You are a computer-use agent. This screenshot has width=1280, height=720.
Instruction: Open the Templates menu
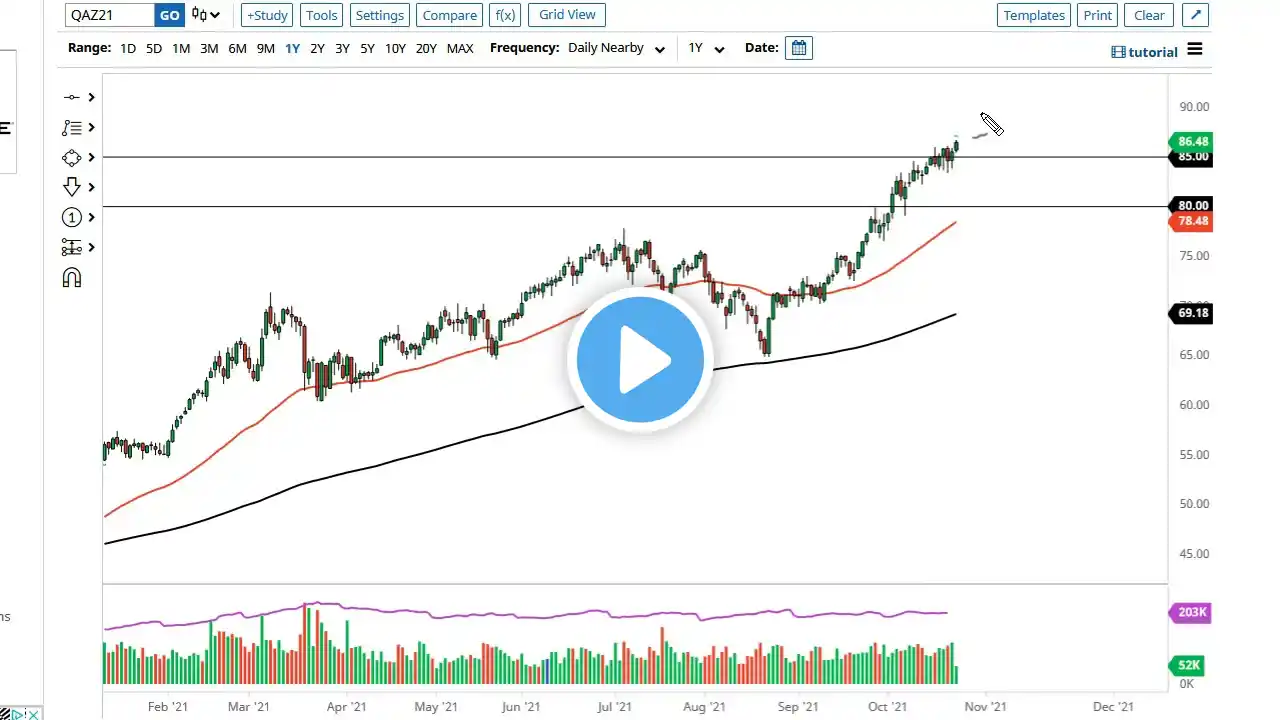[1034, 15]
